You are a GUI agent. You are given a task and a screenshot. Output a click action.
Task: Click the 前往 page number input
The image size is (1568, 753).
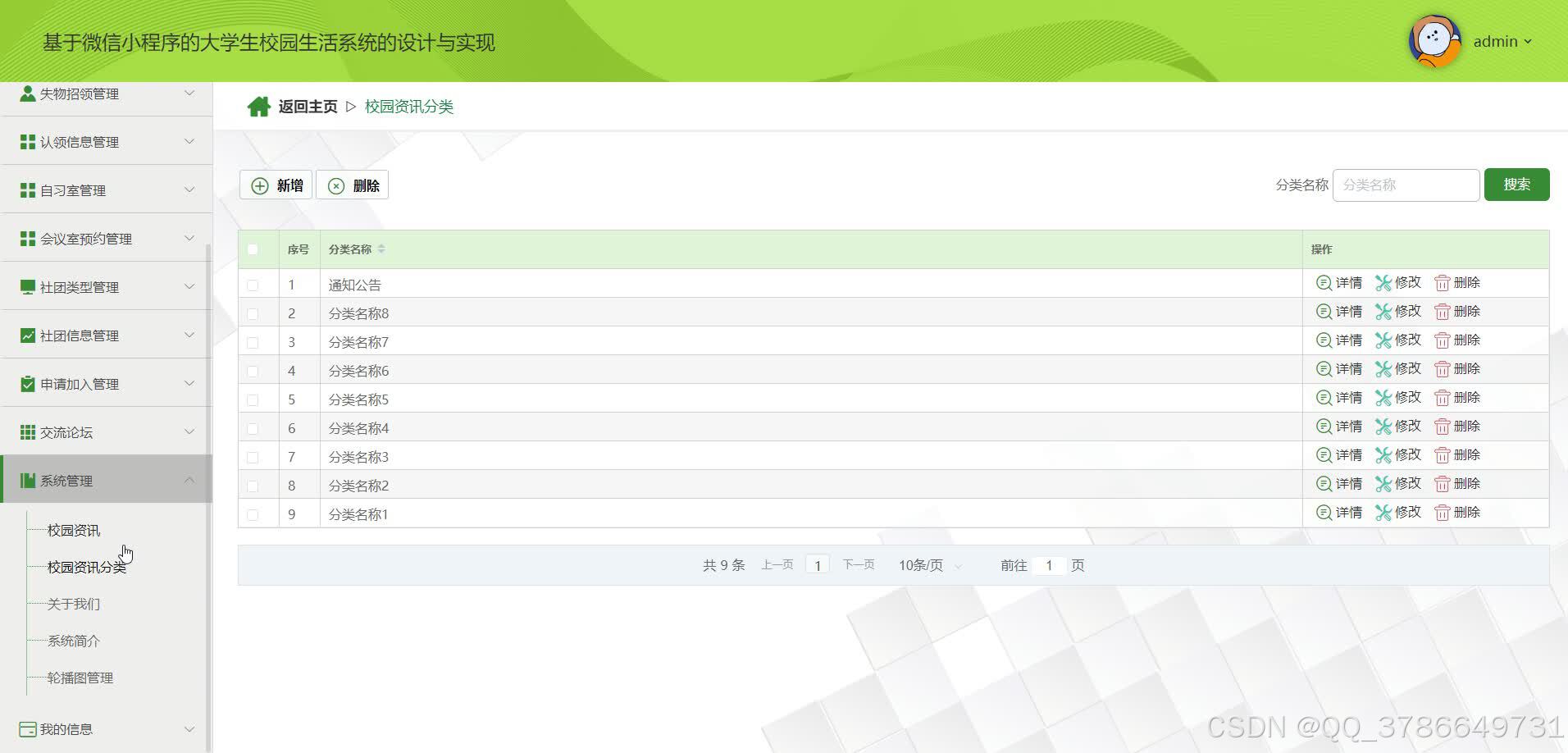pyautogui.click(x=1049, y=565)
